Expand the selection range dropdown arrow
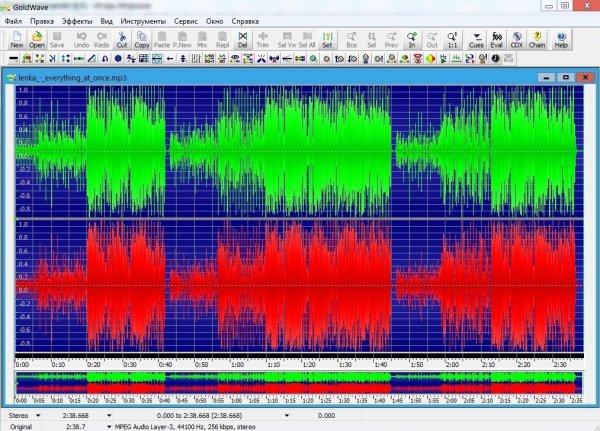This screenshot has height=431, width=600. click(x=287, y=415)
